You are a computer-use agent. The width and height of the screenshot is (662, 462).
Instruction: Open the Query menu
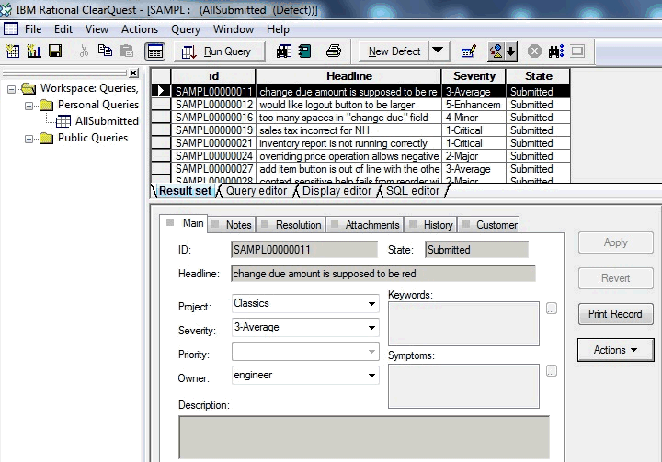[186, 29]
